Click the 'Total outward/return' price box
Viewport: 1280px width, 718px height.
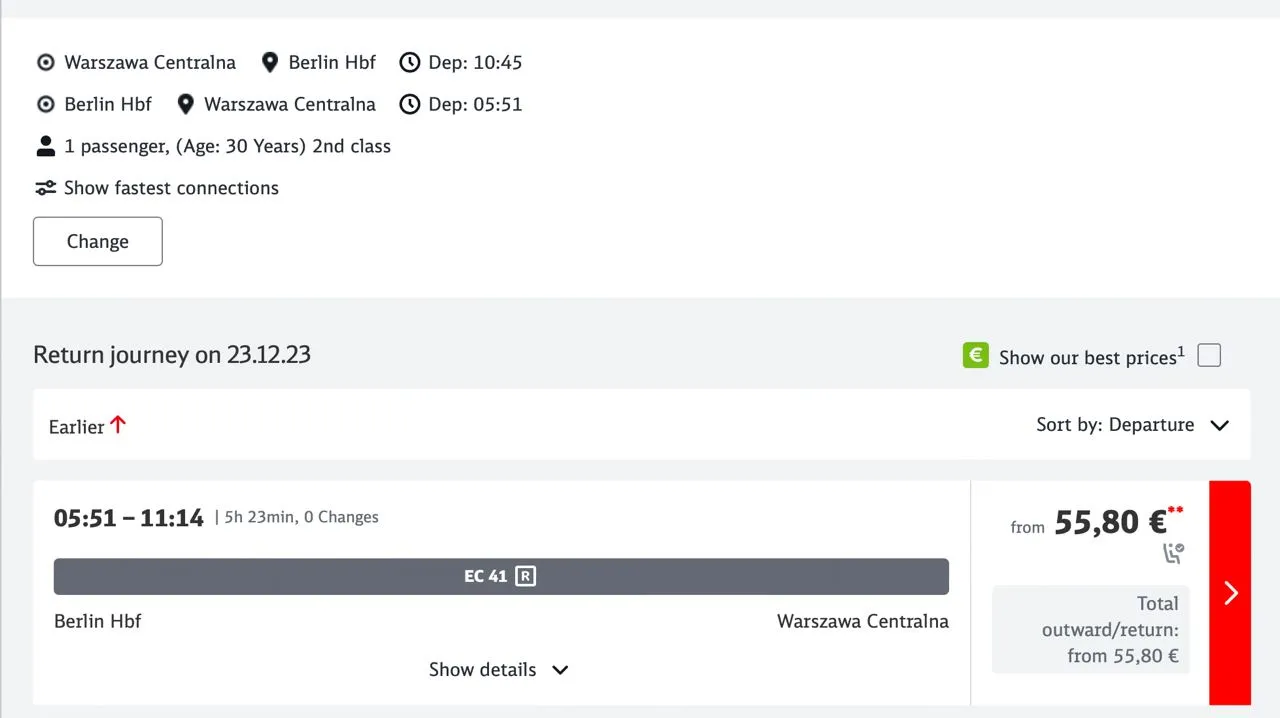pos(1090,629)
